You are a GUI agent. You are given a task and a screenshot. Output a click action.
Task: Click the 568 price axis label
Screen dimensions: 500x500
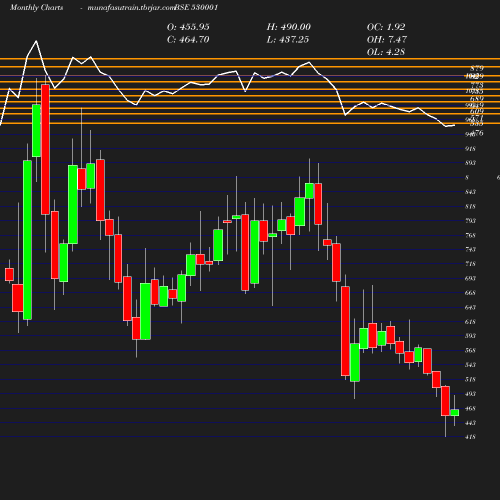pos(470,351)
